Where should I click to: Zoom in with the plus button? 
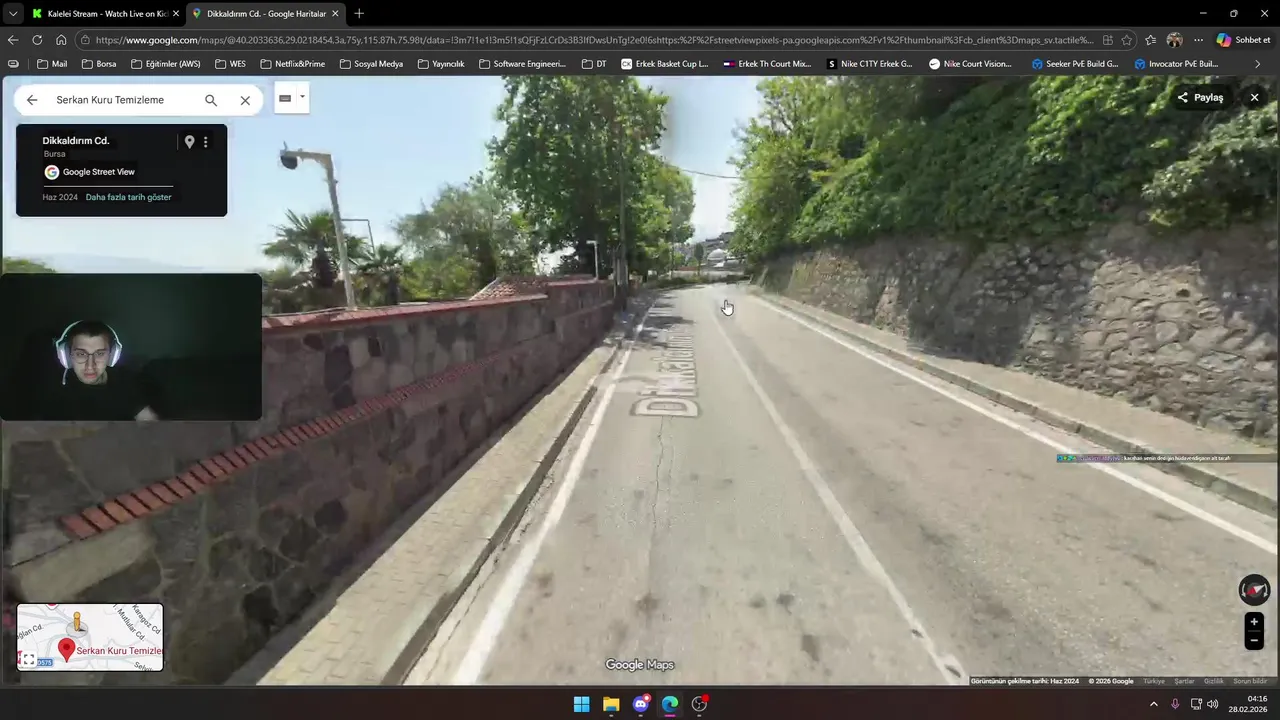click(1254, 622)
